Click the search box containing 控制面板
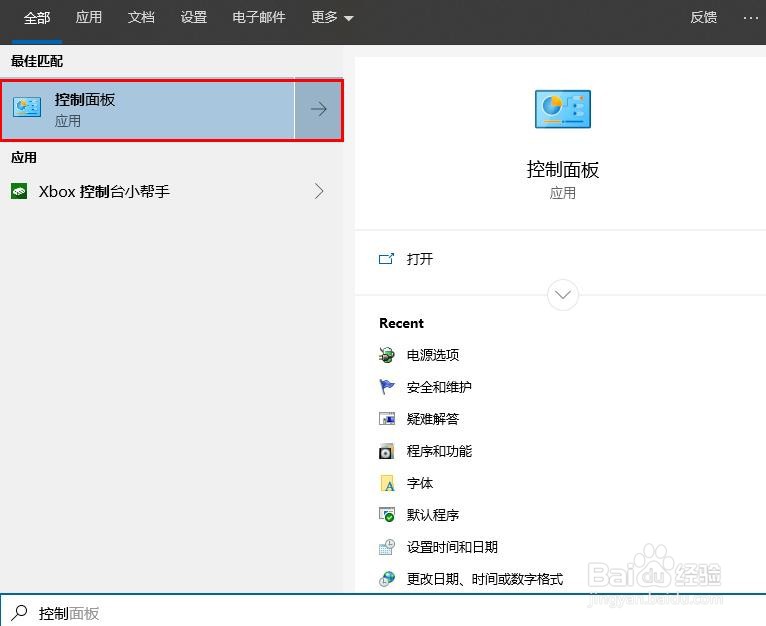Image resolution: width=766 pixels, height=626 pixels. click(x=383, y=612)
